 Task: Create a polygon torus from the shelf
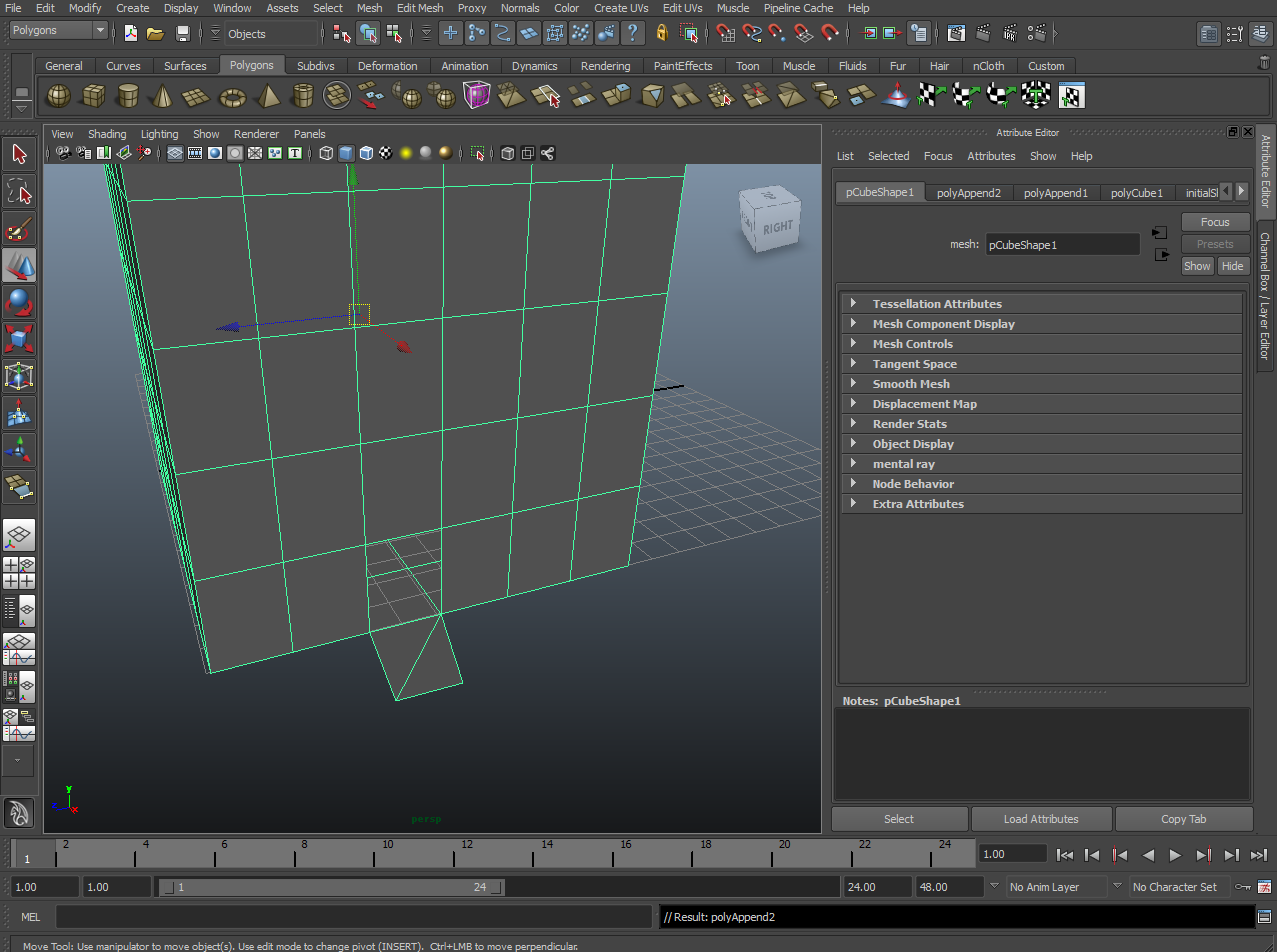coord(233,96)
